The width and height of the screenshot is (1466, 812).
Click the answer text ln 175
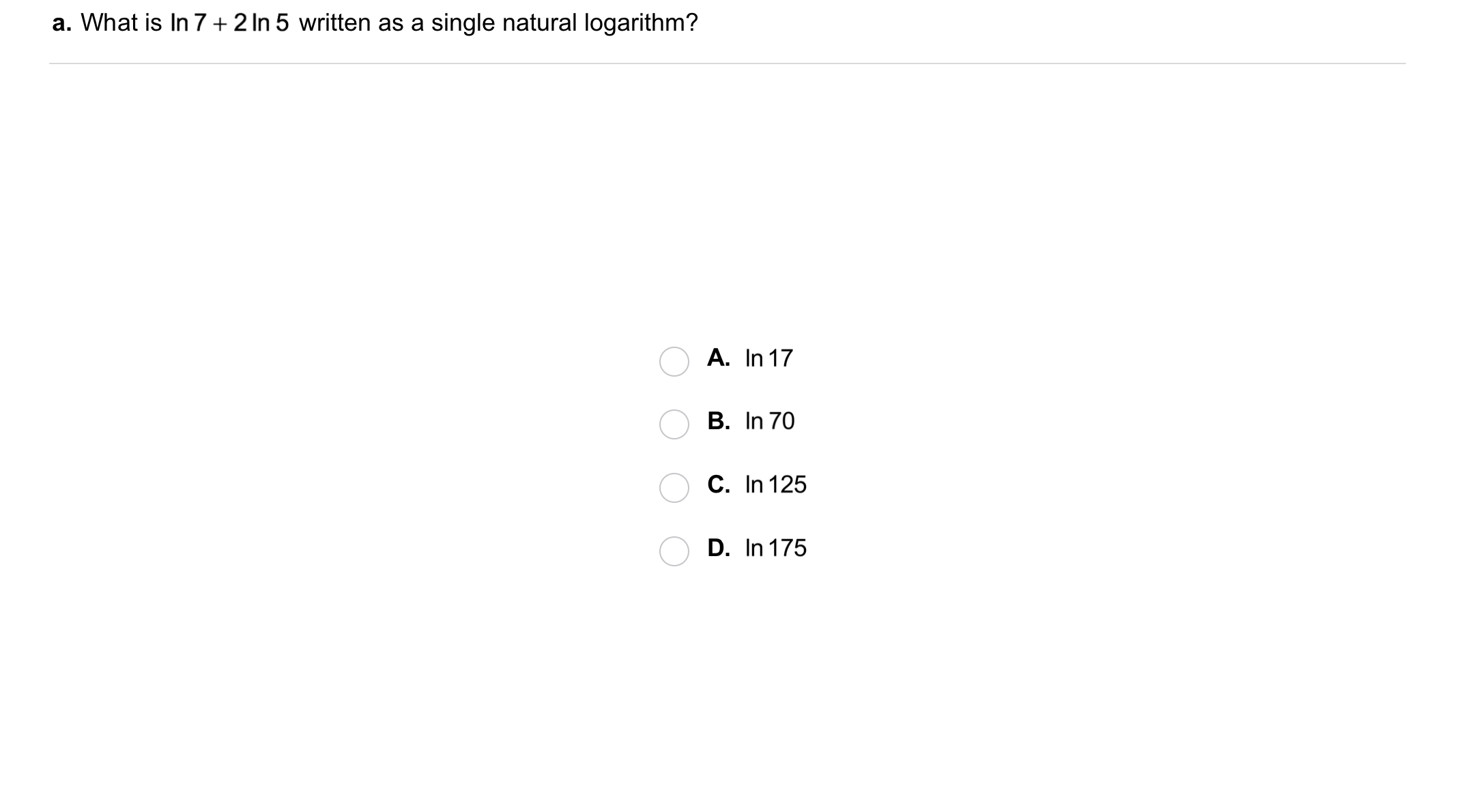coord(776,548)
